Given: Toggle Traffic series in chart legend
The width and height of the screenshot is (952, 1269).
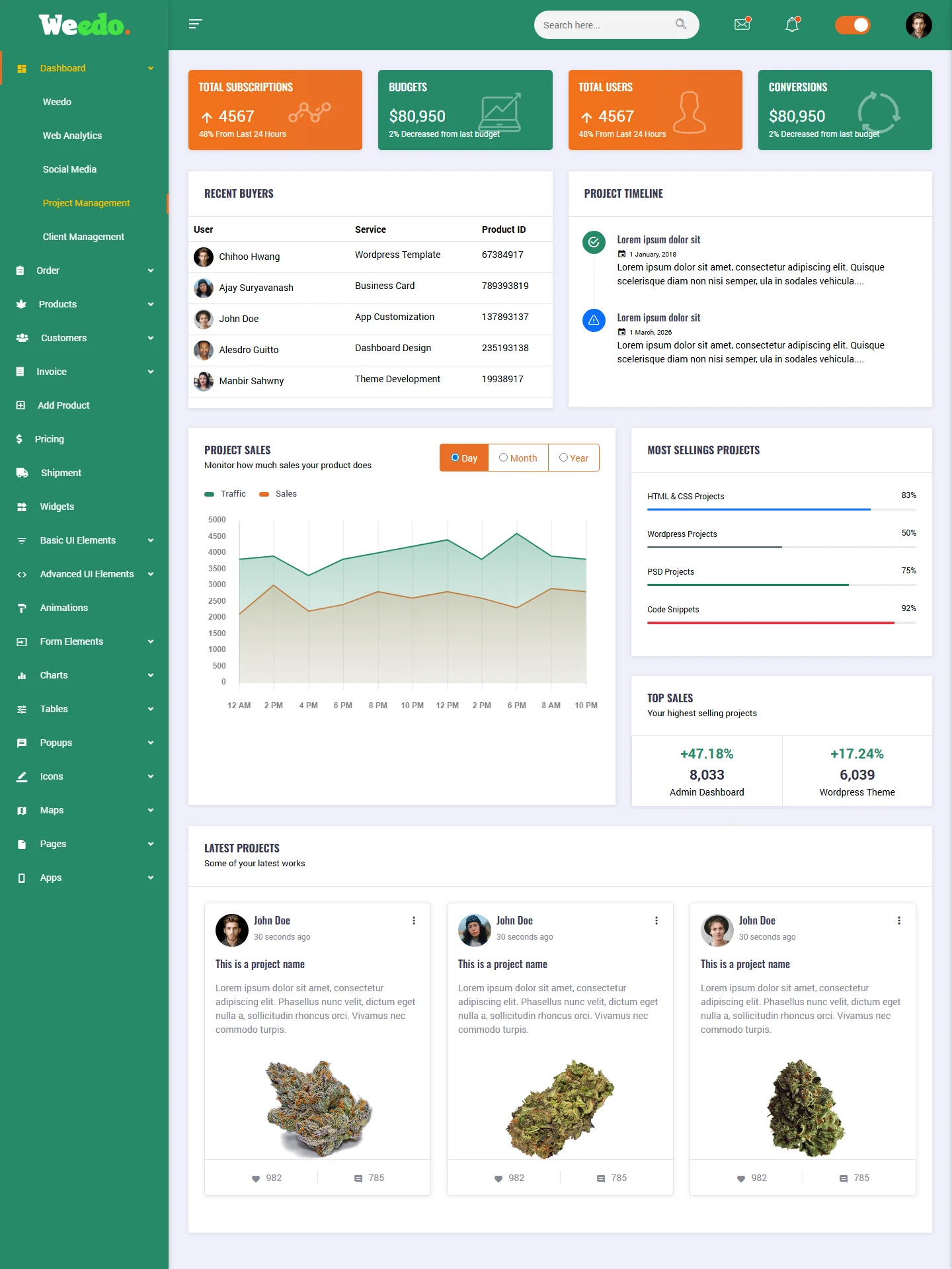Looking at the screenshot, I should pos(225,494).
